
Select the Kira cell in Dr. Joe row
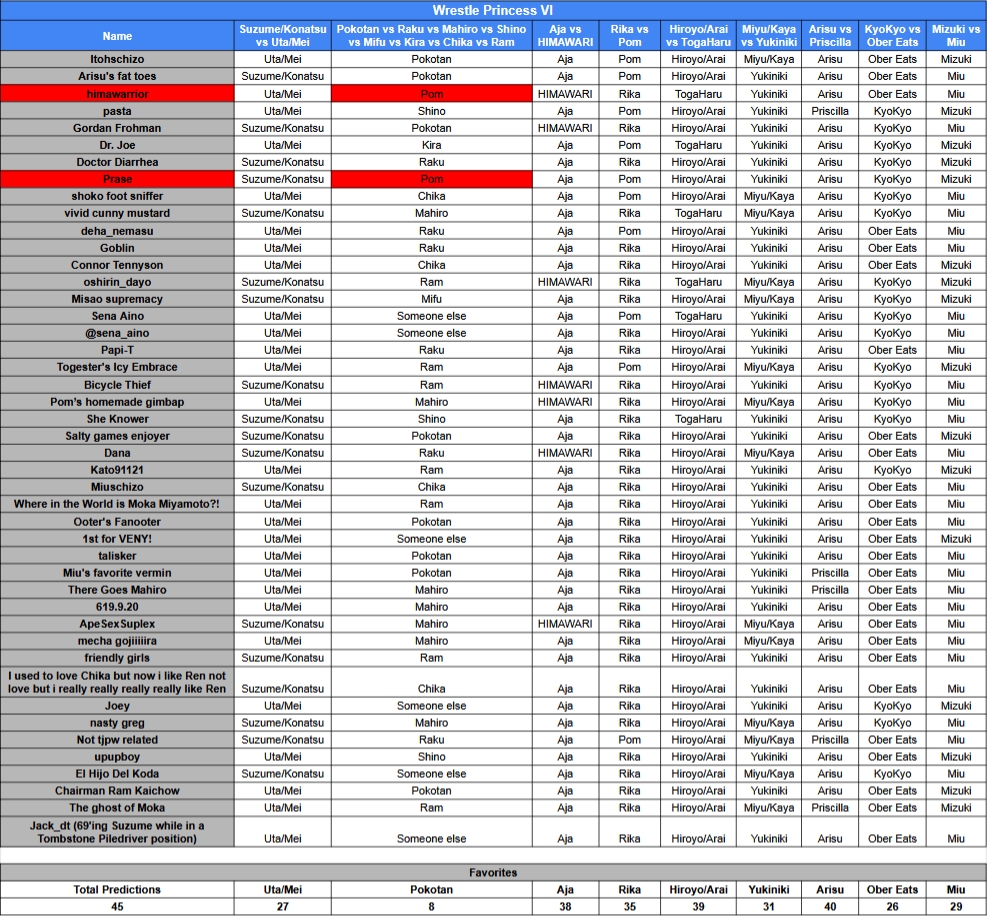431,145
